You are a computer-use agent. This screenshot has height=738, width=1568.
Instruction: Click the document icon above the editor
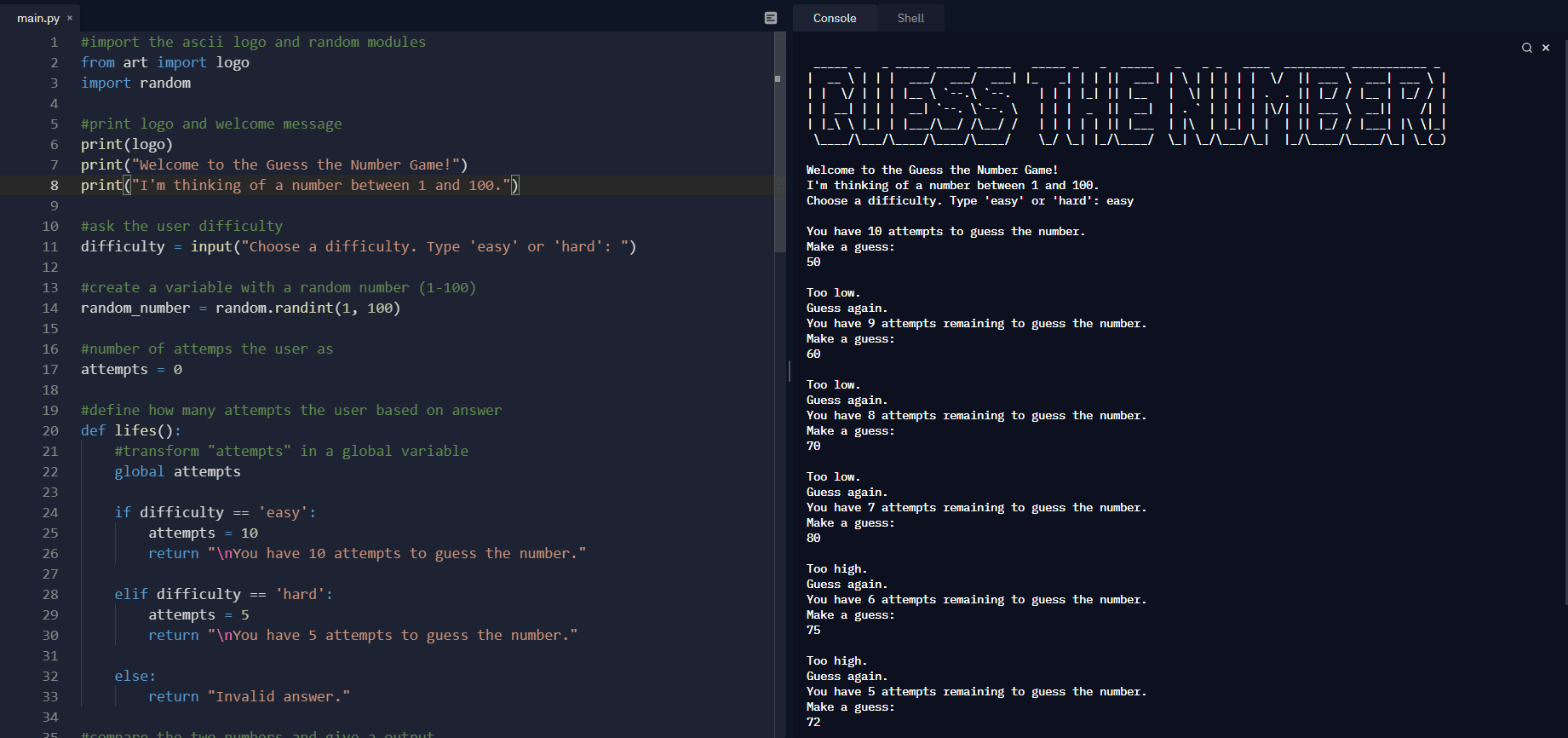coord(771,18)
